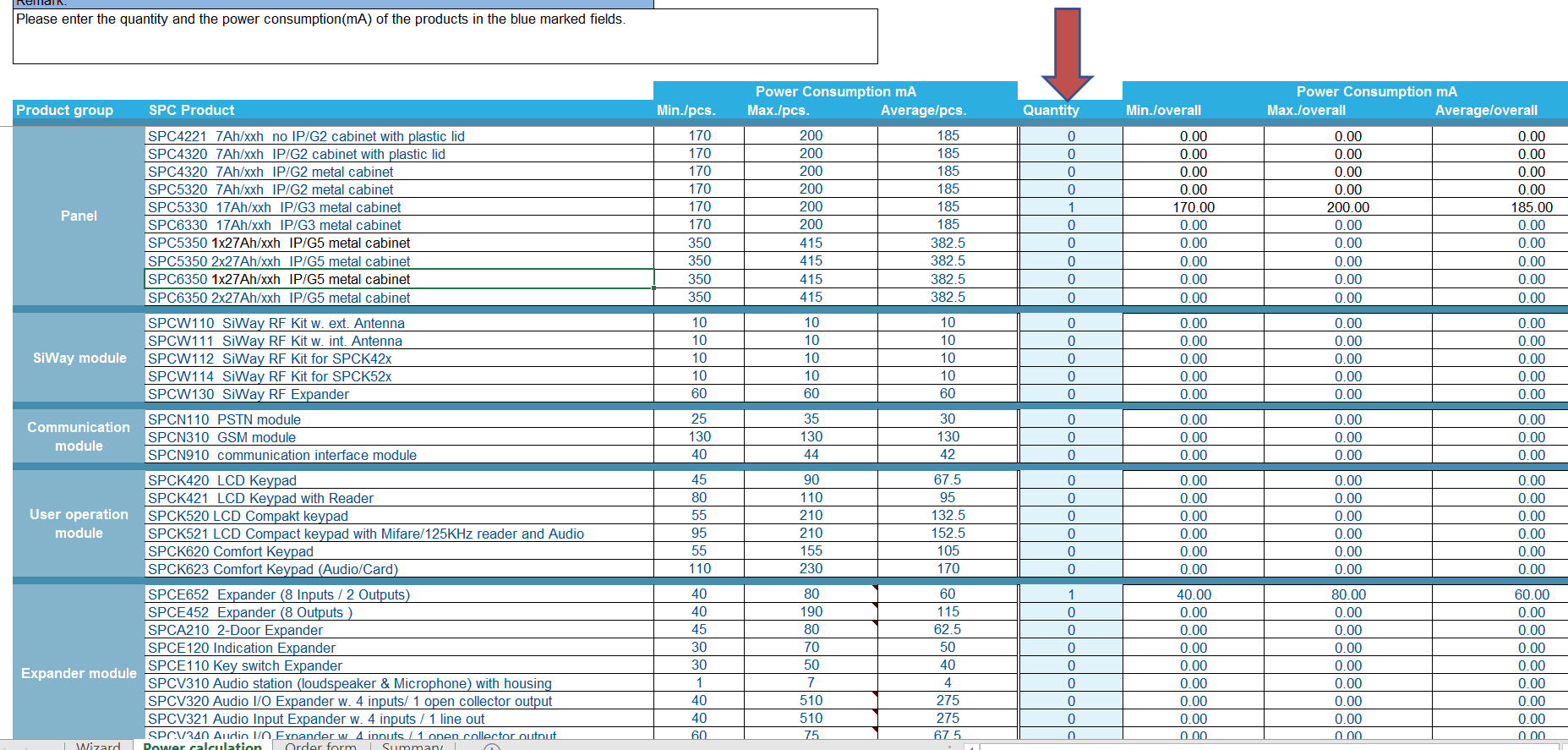Click the remark instruction text box
The height and width of the screenshot is (750, 1568).
[x=445, y=36]
